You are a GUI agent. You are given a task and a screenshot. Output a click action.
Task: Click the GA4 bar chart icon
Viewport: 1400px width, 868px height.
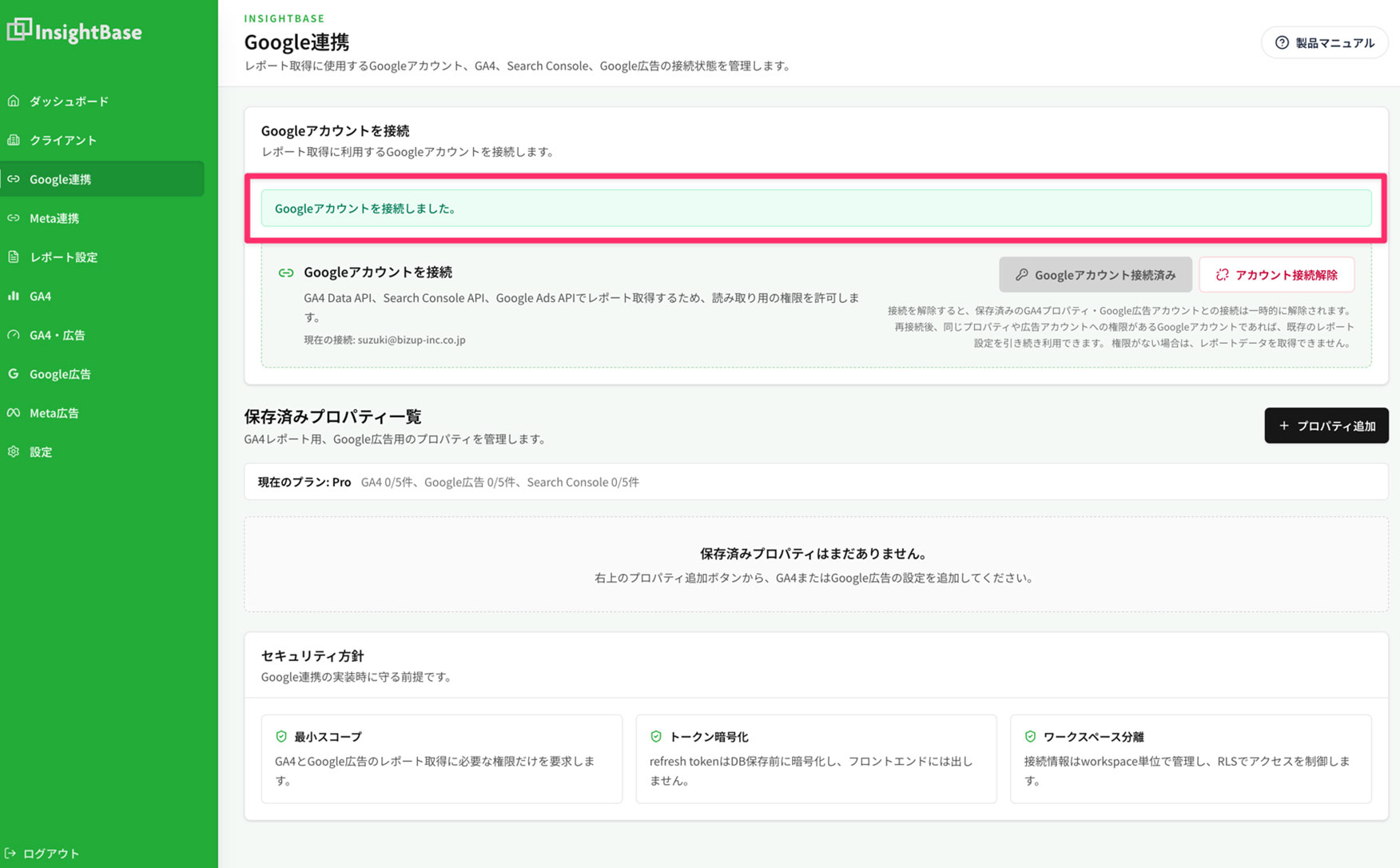click(14, 296)
